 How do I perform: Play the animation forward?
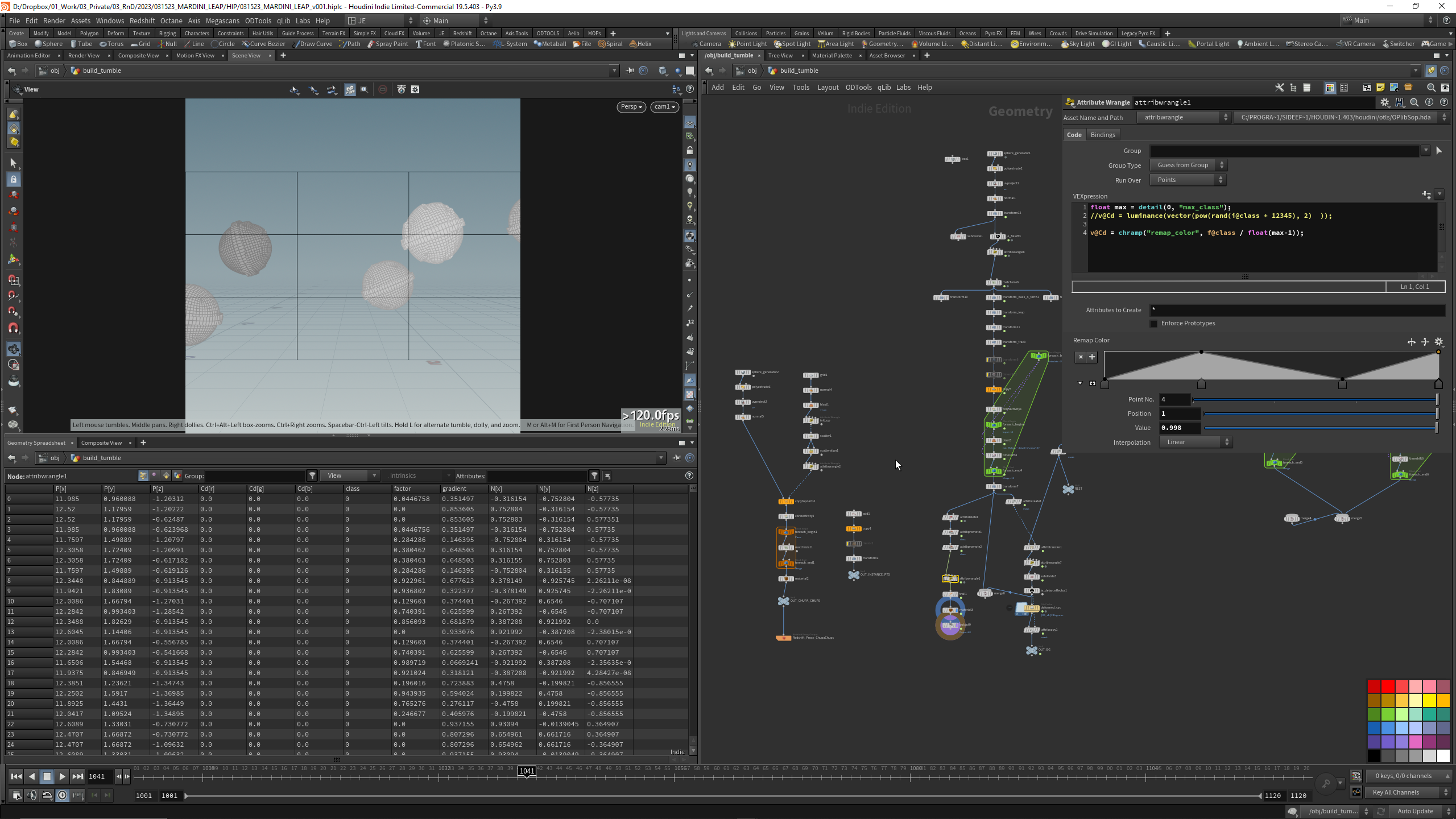[x=63, y=776]
